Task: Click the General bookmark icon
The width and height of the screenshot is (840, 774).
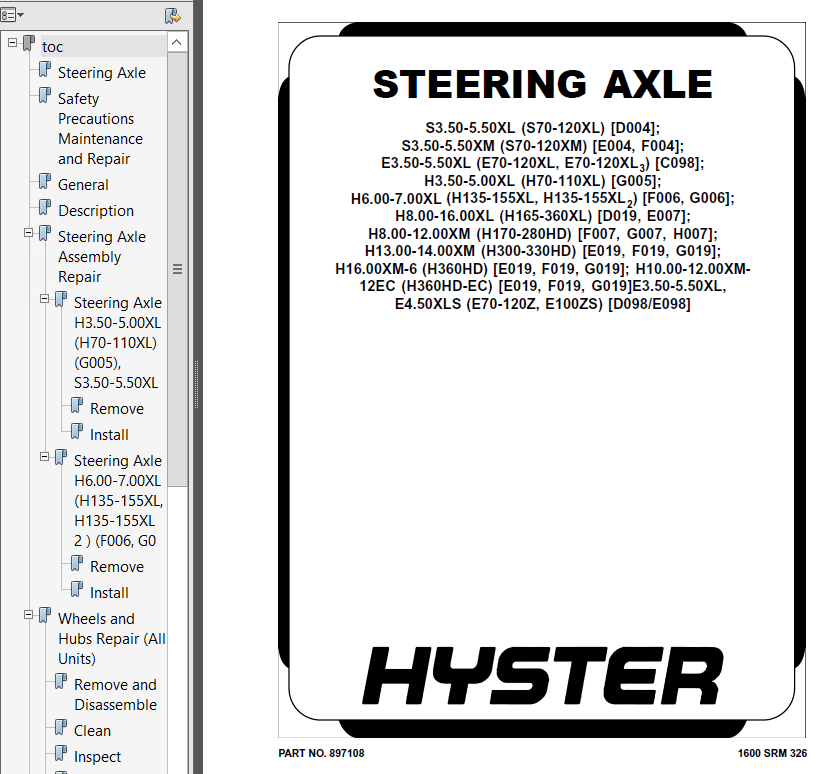Action: pyautogui.click(x=45, y=182)
